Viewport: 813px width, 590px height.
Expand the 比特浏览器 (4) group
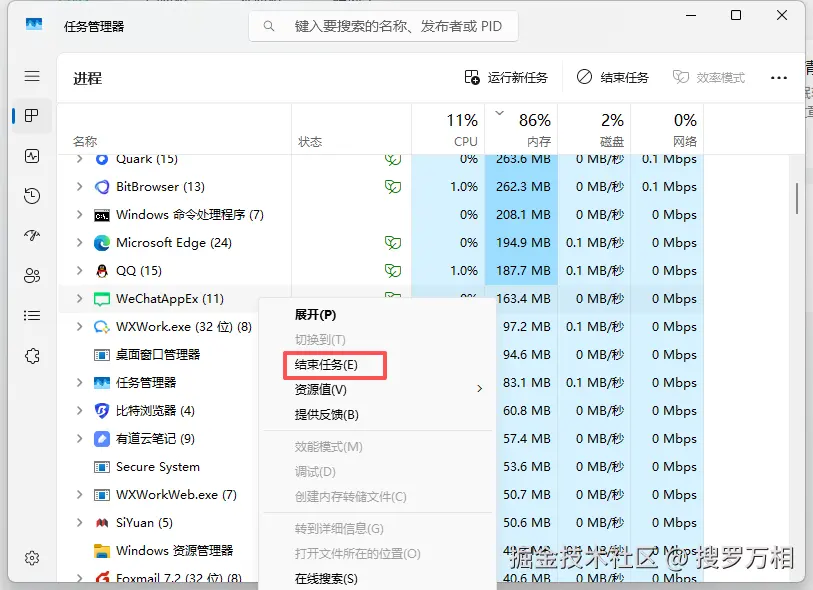pyautogui.click(x=79, y=410)
